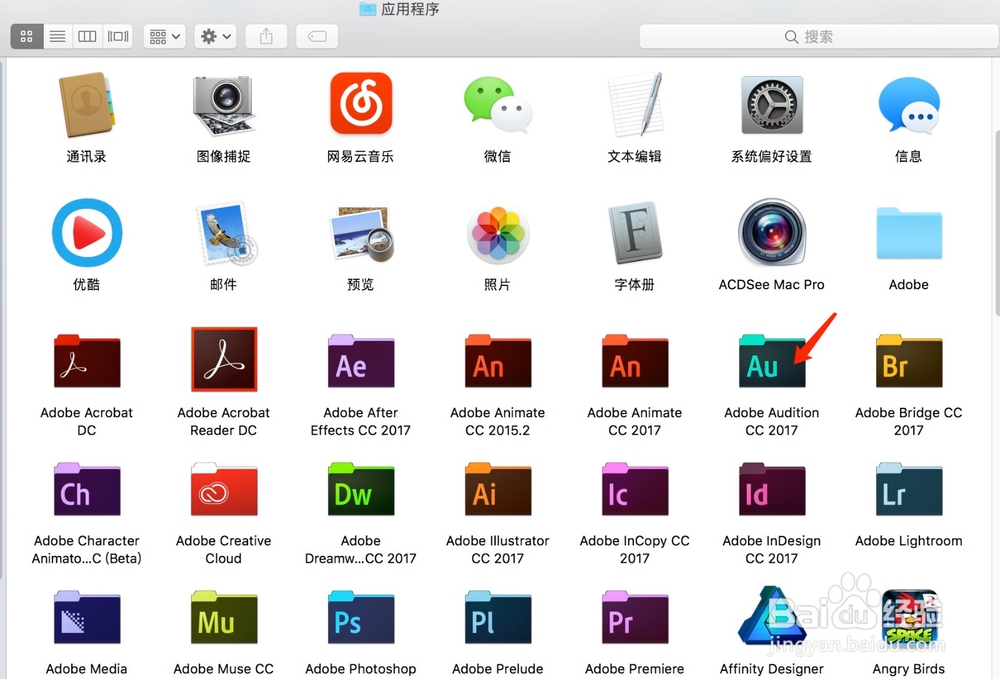Switch to cover flow view
Viewport: 1000px width, 679px height.
click(118, 36)
